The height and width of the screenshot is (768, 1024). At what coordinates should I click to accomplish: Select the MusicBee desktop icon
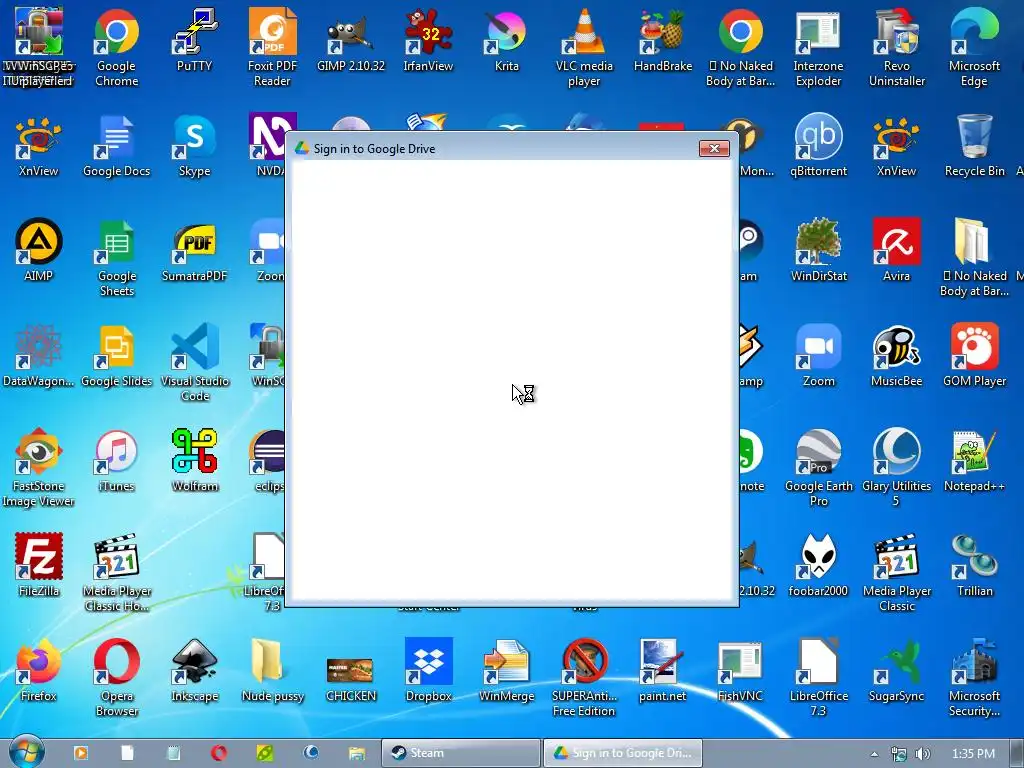point(897,355)
